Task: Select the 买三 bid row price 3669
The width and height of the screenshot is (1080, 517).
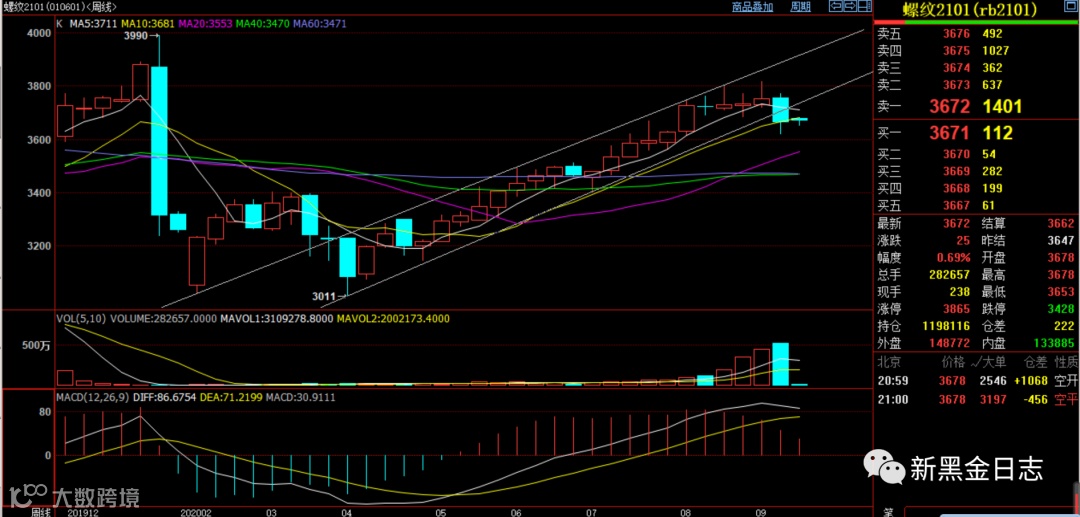Action: [958, 171]
